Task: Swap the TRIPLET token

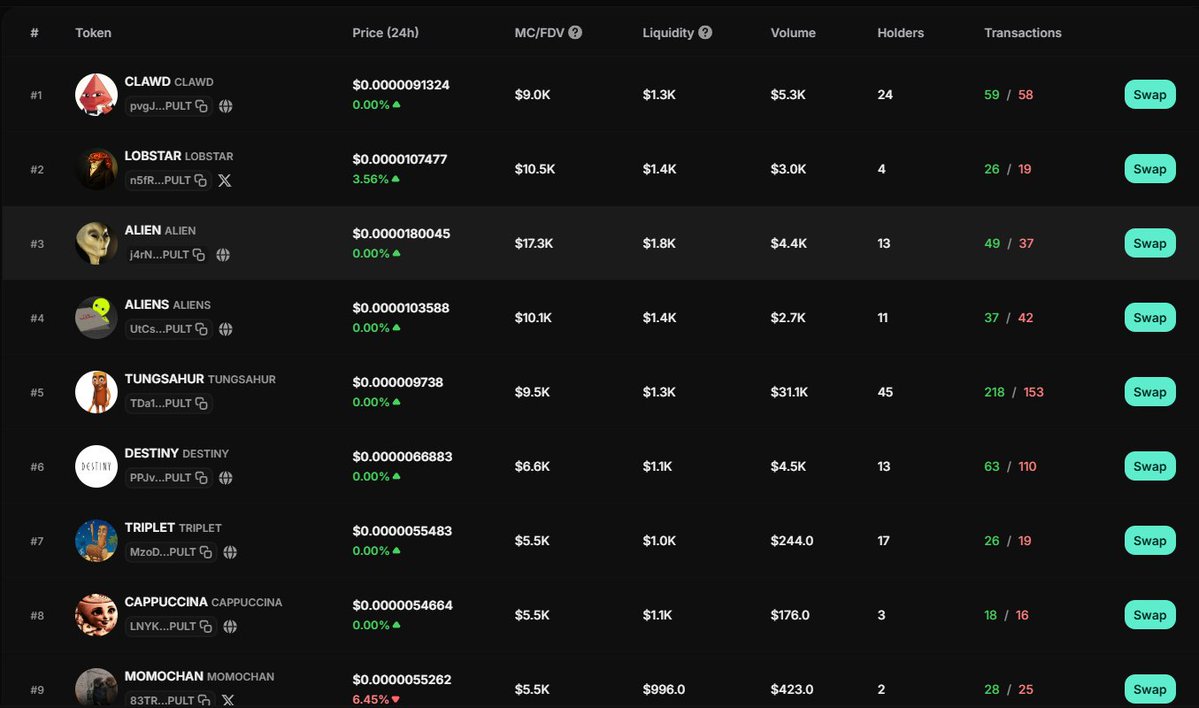Action: pos(1149,540)
